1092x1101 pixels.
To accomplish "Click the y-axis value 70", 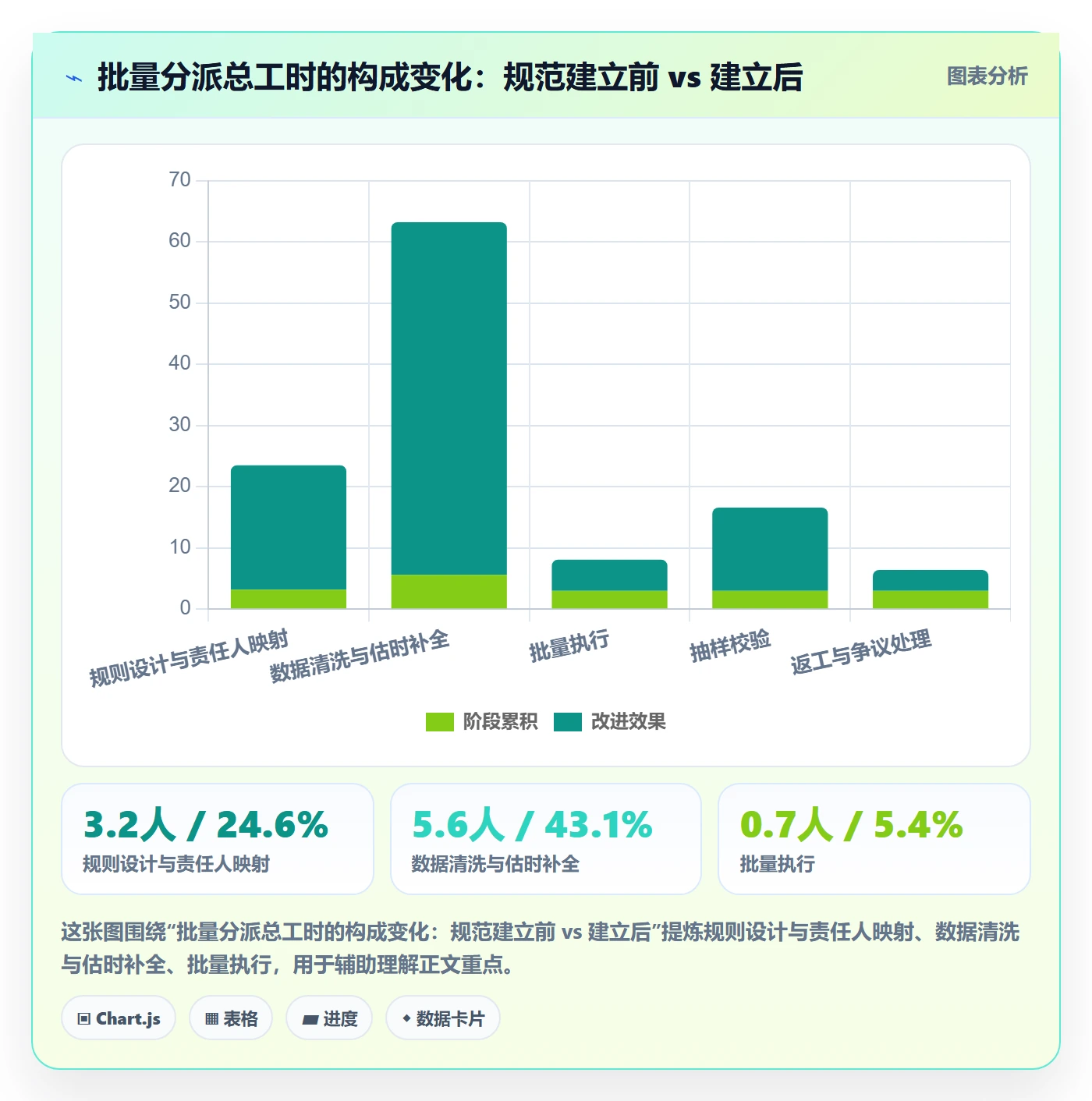I will [179, 180].
